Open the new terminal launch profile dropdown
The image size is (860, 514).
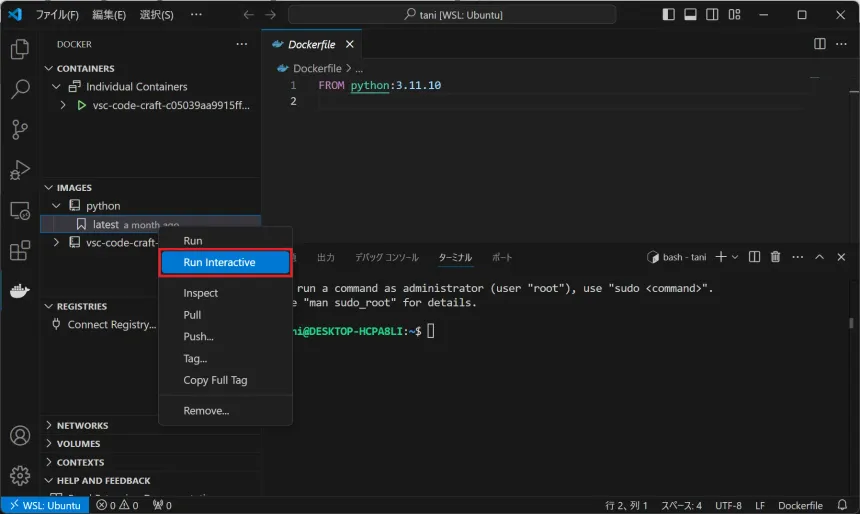click(735, 257)
